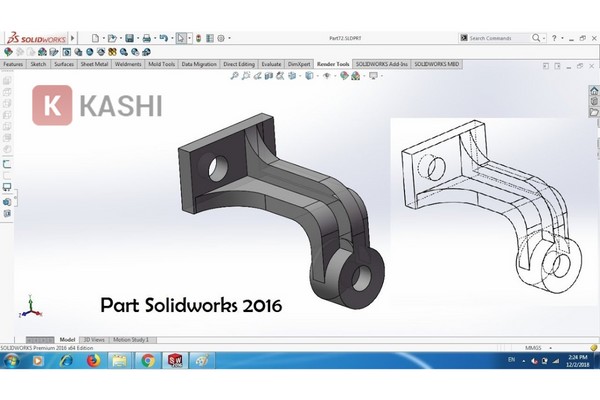Expand the Select tool dropdown arrow

tap(189, 38)
